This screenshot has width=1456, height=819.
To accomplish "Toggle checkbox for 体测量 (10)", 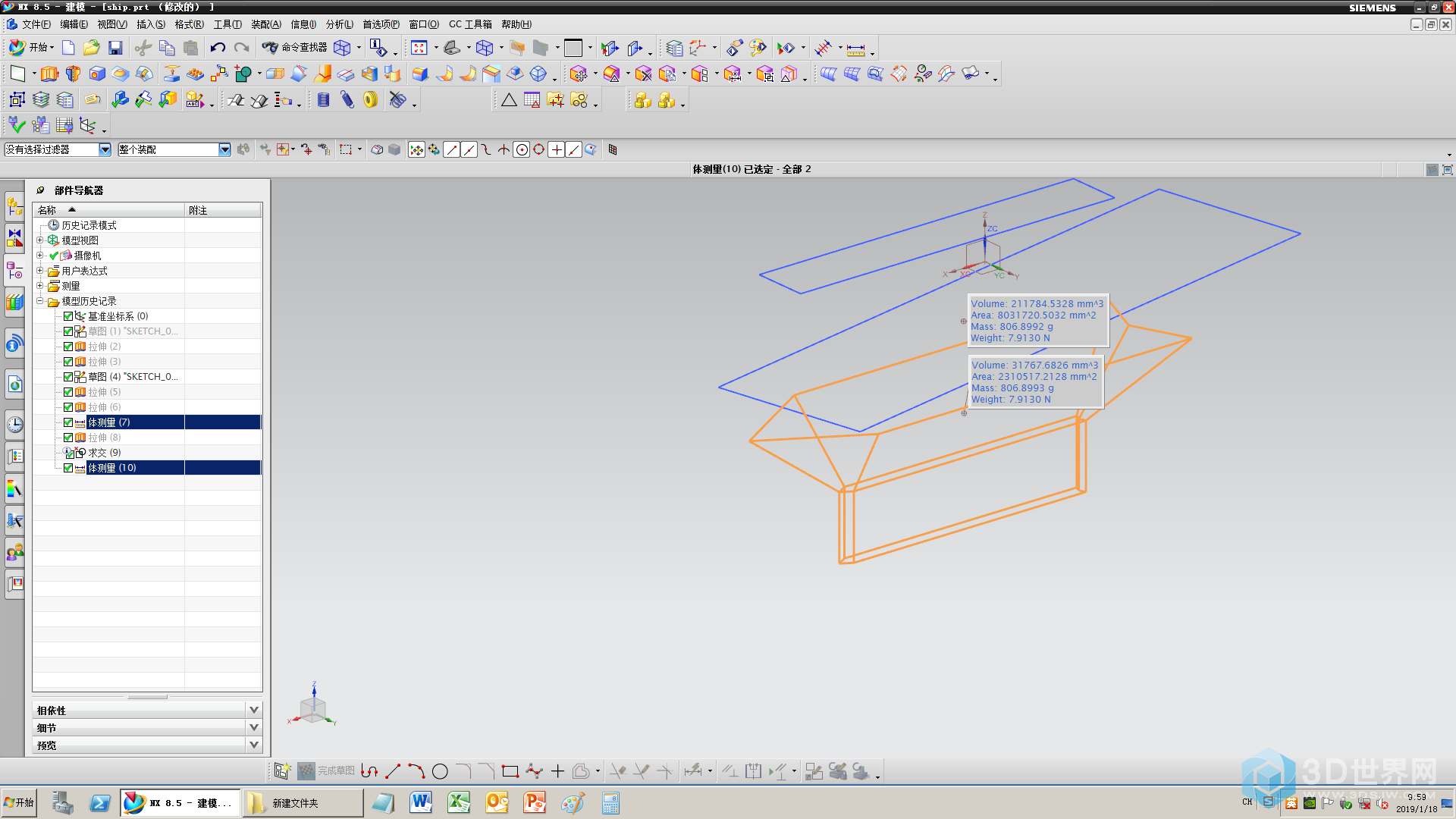I will click(68, 468).
